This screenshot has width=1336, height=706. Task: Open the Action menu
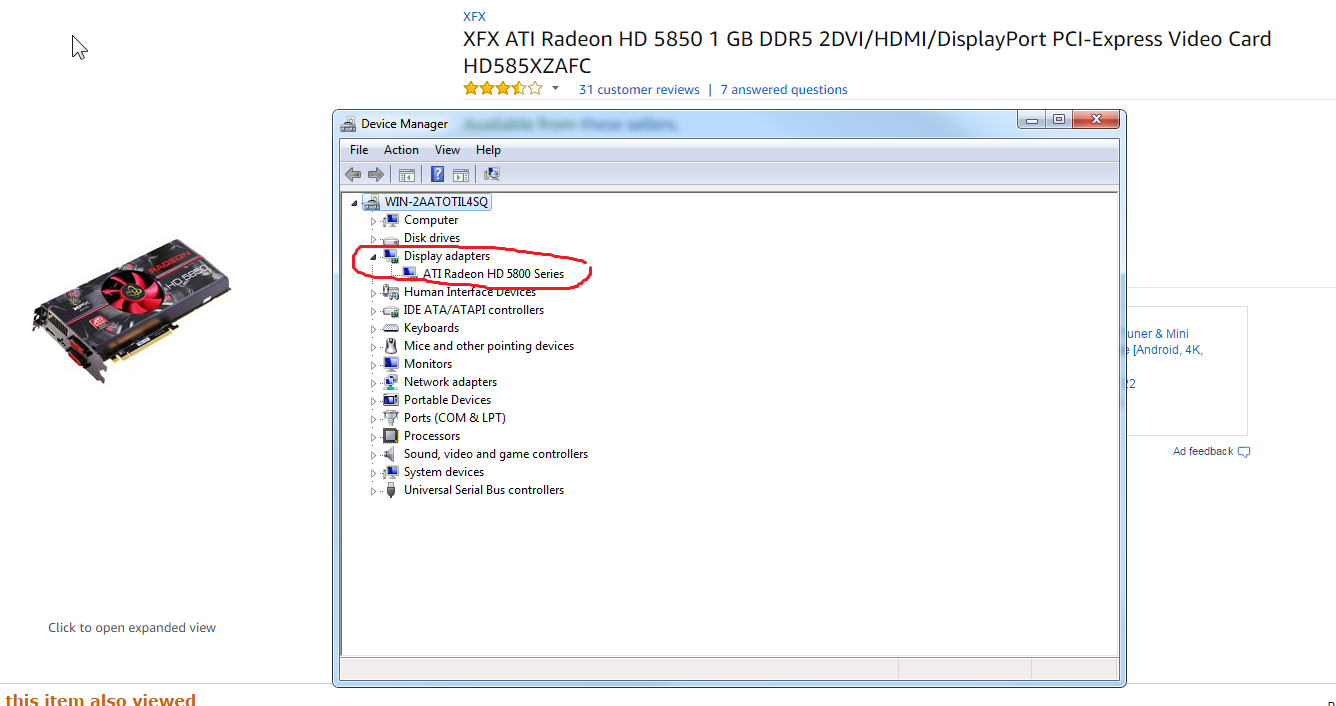(x=401, y=150)
